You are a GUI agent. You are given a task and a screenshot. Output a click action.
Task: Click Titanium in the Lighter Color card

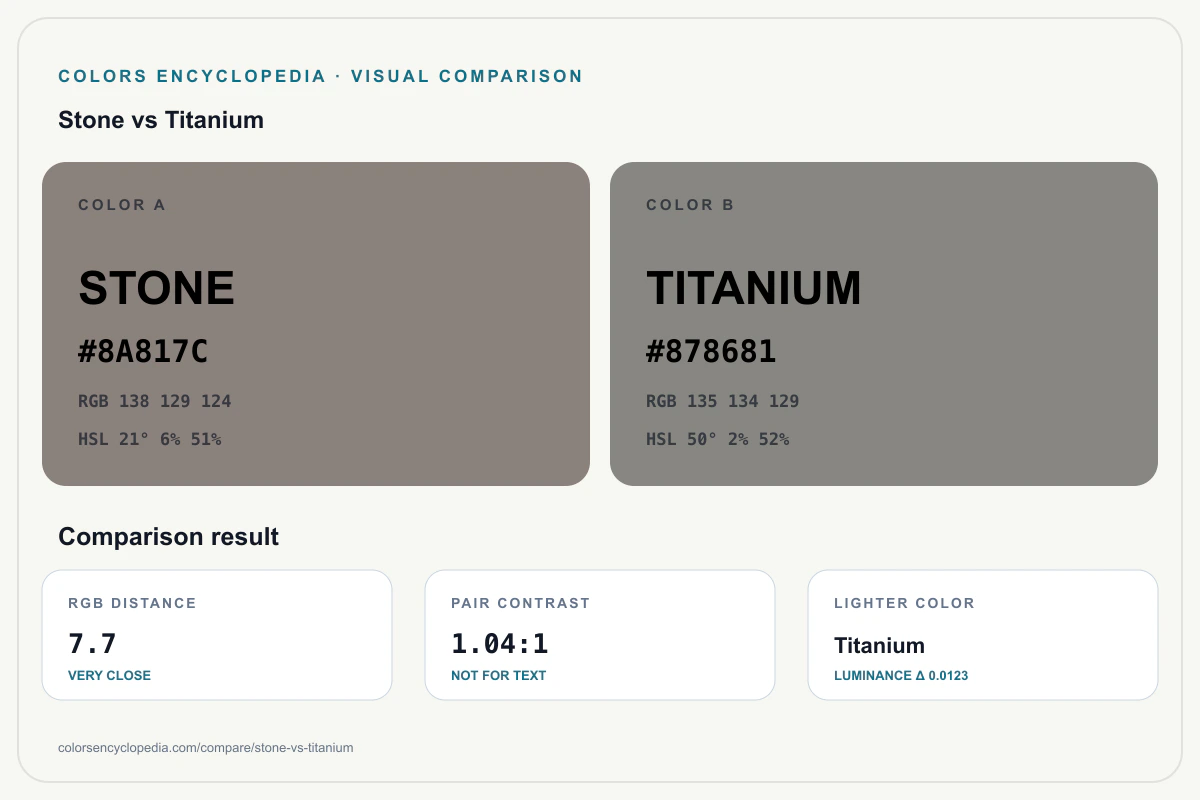click(x=879, y=645)
